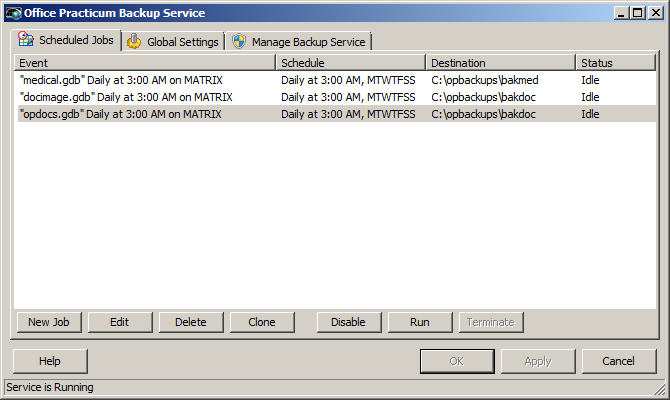This screenshot has width=670, height=400.
Task: Click the Edit button
Action: coord(120,322)
